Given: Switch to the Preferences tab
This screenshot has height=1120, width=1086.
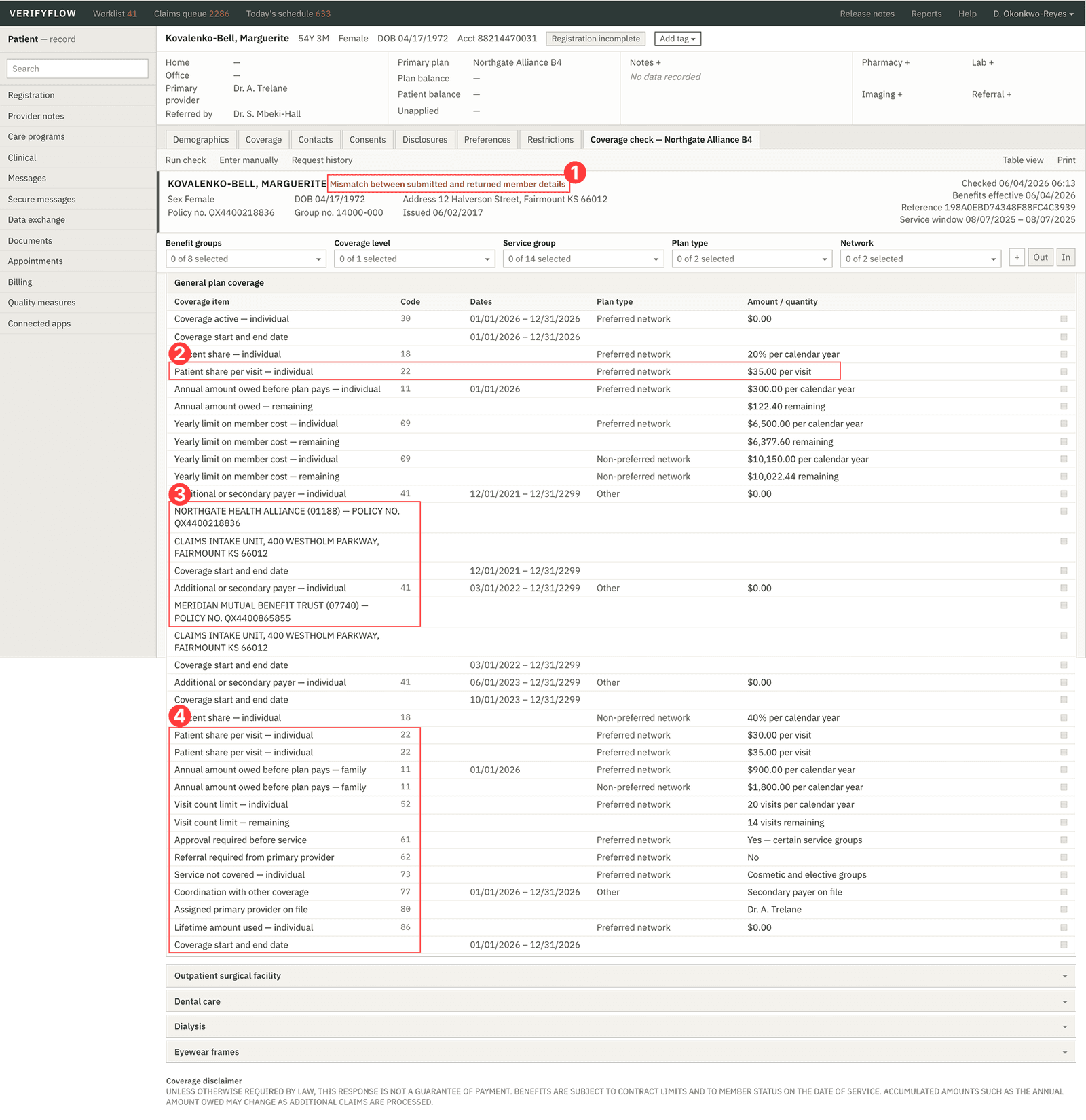Looking at the screenshot, I should [x=487, y=140].
